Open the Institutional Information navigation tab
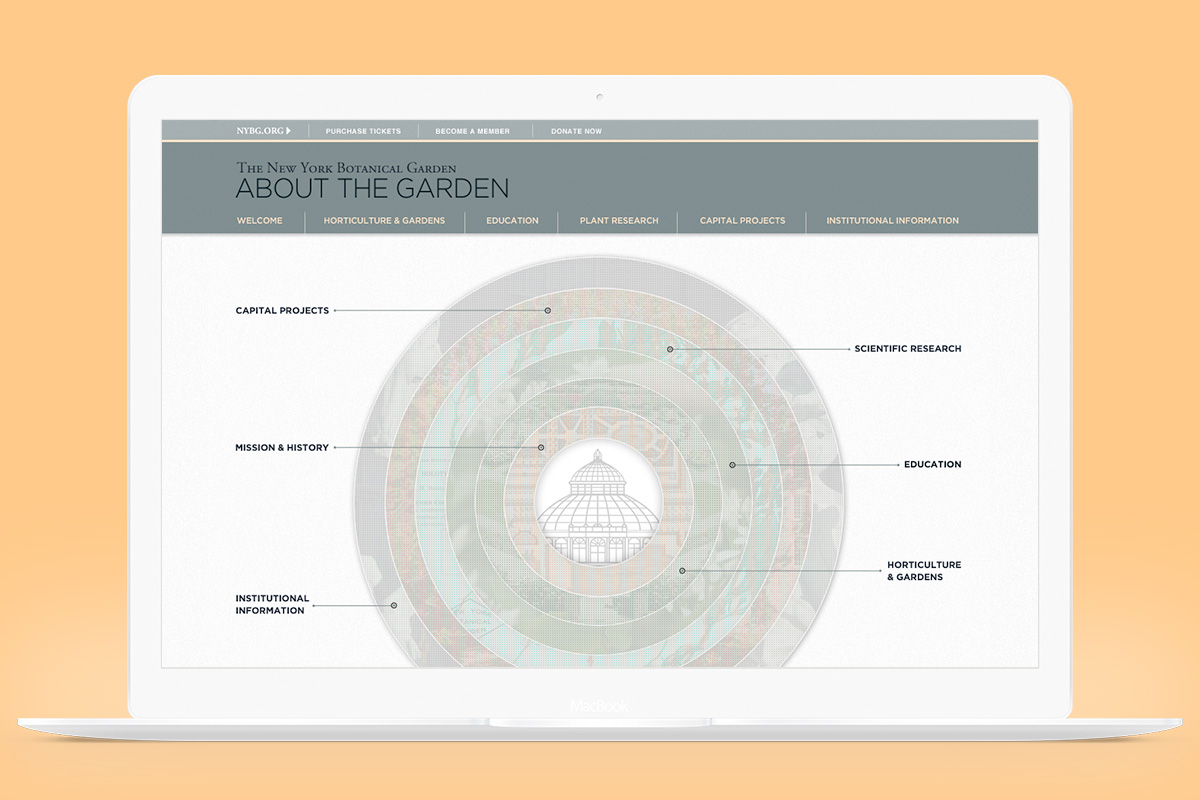This screenshot has height=800, width=1200. click(892, 221)
